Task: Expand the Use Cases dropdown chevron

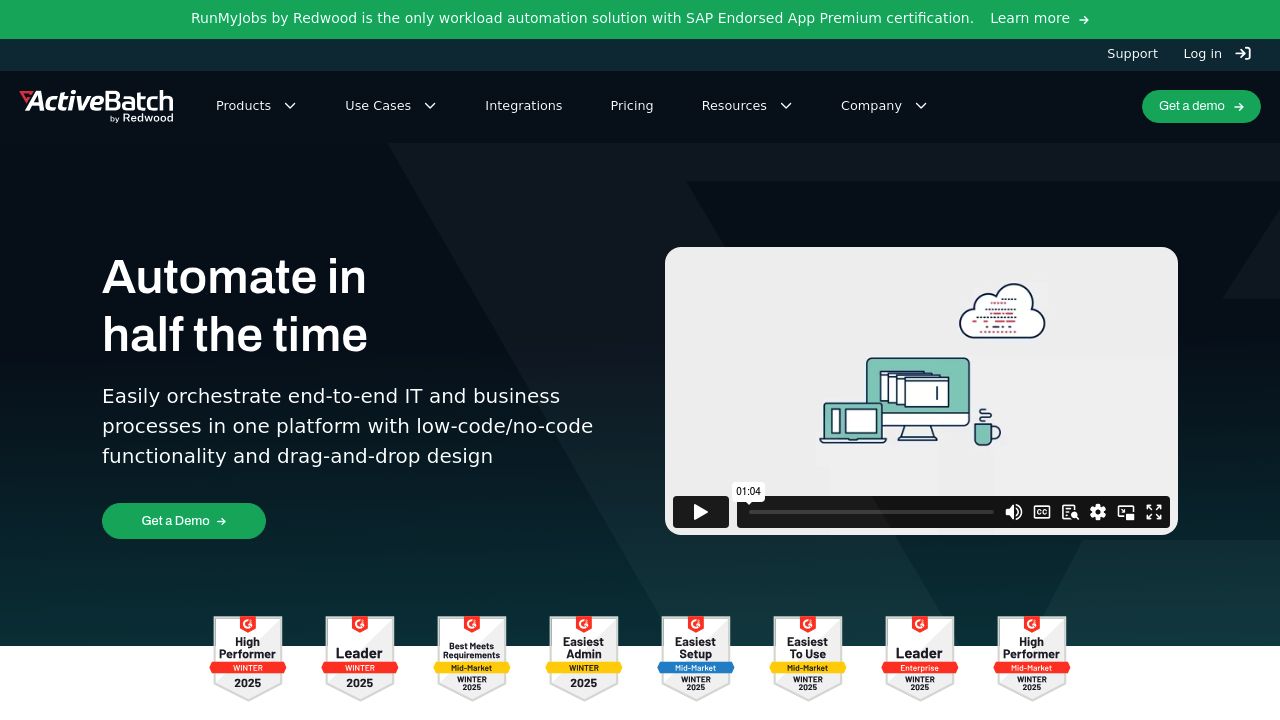Action: click(x=430, y=106)
